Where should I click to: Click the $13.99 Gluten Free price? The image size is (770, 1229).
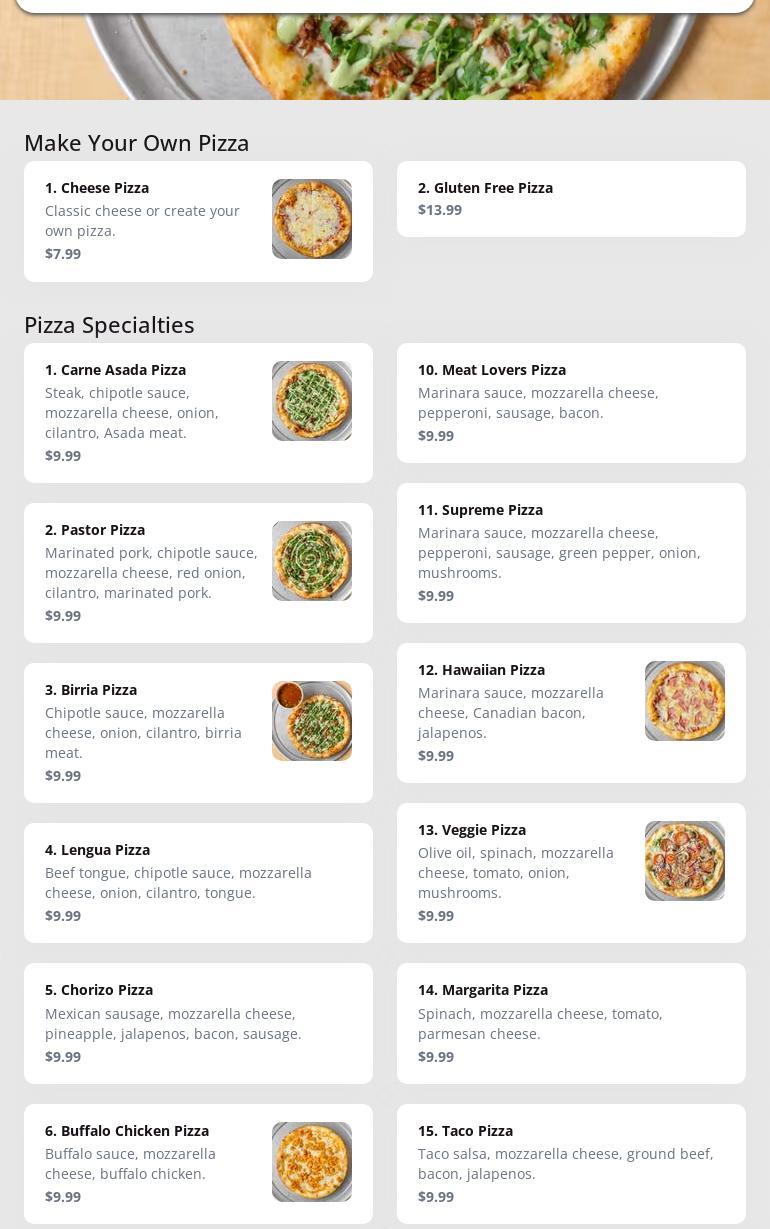point(440,210)
